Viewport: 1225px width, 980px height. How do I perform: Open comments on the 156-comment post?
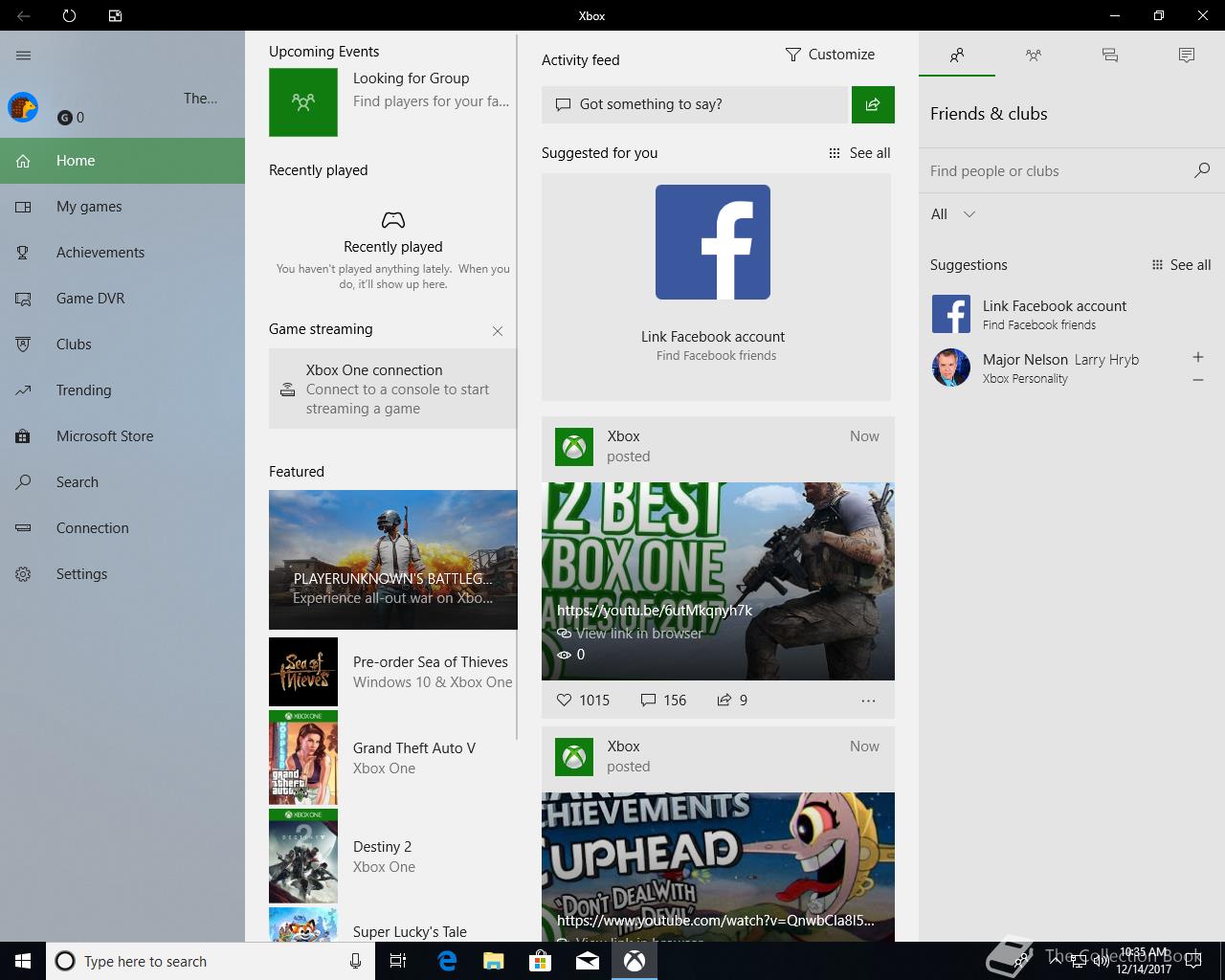[663, 701]
